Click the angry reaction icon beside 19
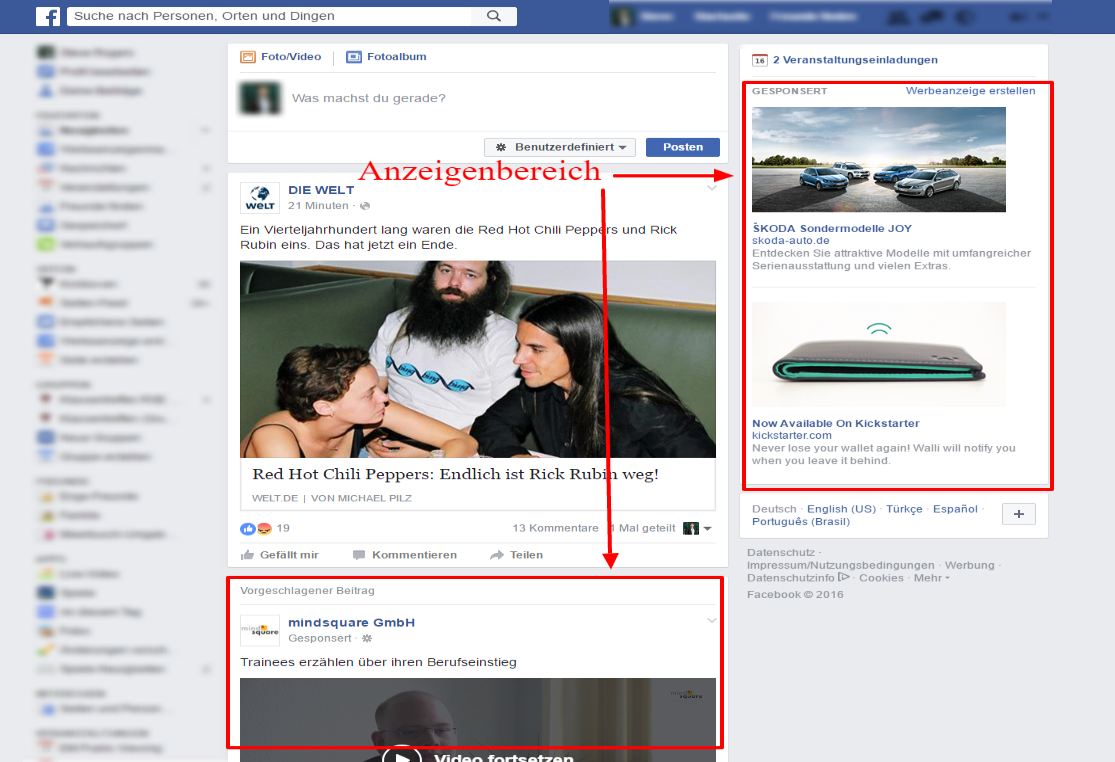The height and width of the screenshot is (762, 1115). pos(264,529)
